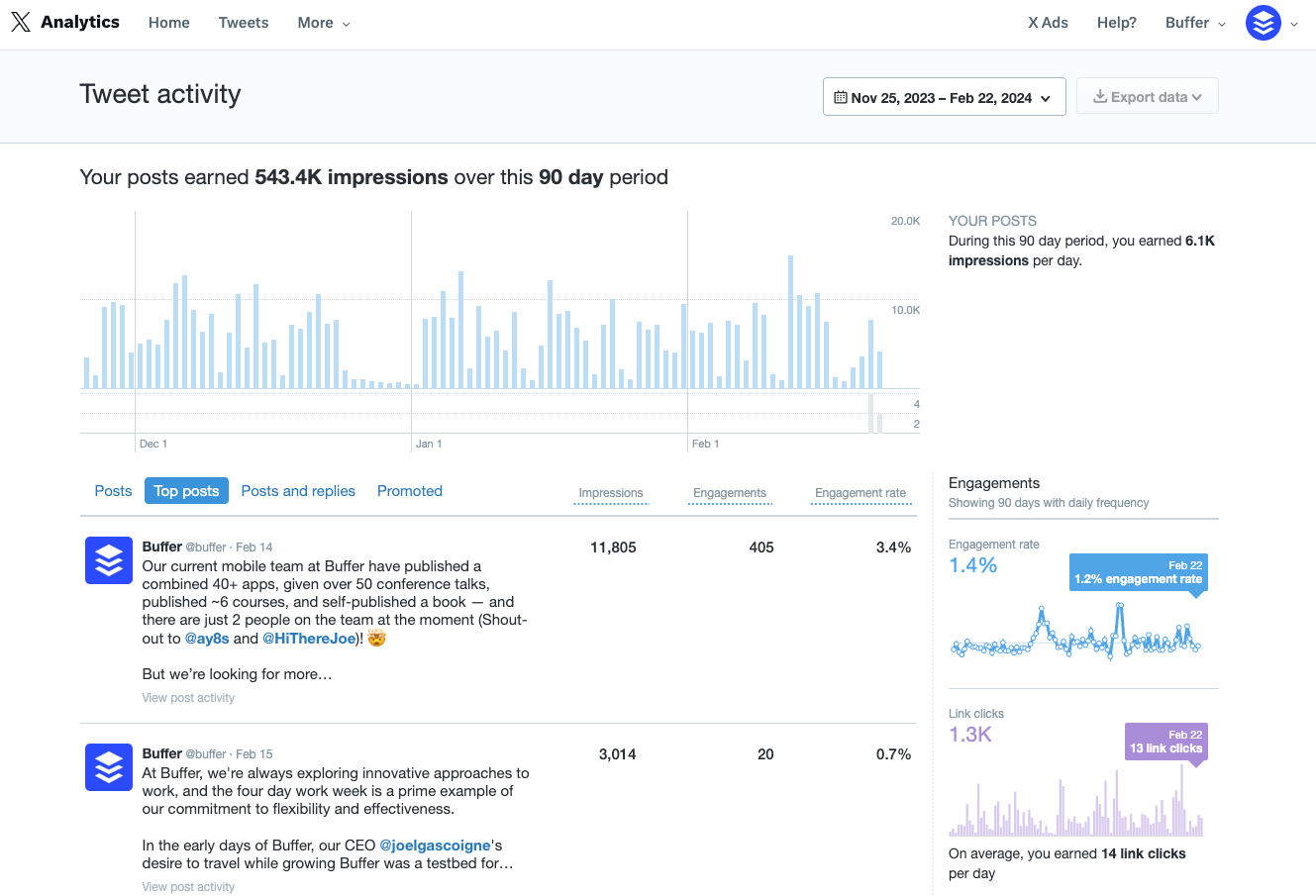The height and width of the screenshot is (896, 1316).
Task: Go to the Home menu item
Action: 169,23
